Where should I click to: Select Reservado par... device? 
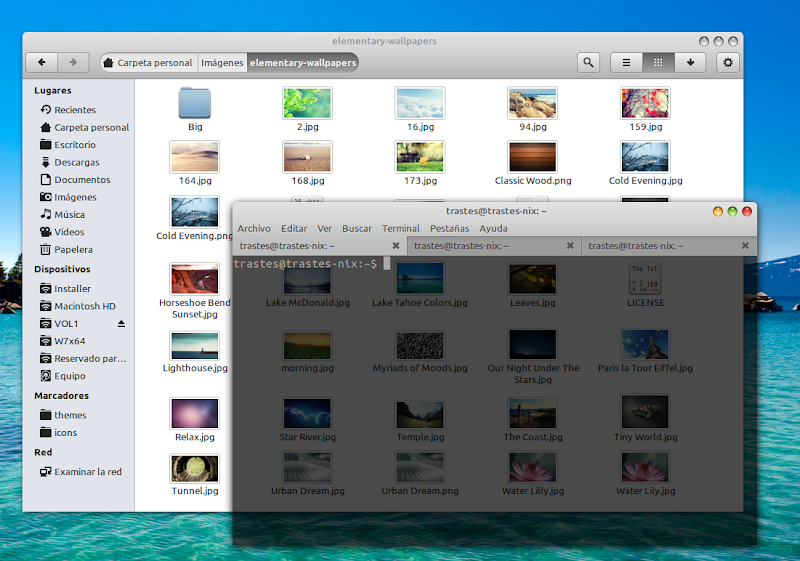[x=82, y=359]
